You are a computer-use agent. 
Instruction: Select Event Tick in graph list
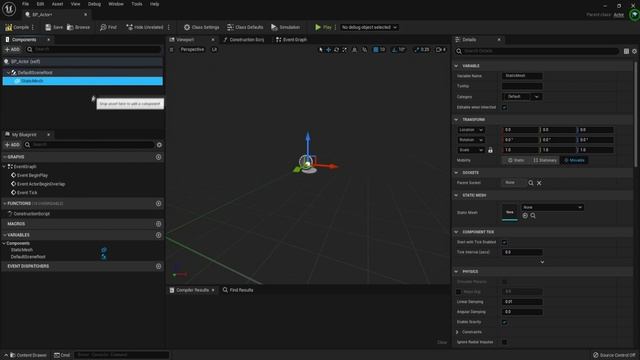[27, 193]
